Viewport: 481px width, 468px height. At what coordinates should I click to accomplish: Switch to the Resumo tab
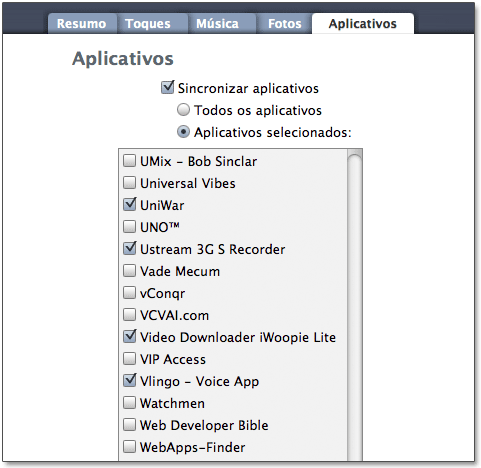click(x=82, y=24)
